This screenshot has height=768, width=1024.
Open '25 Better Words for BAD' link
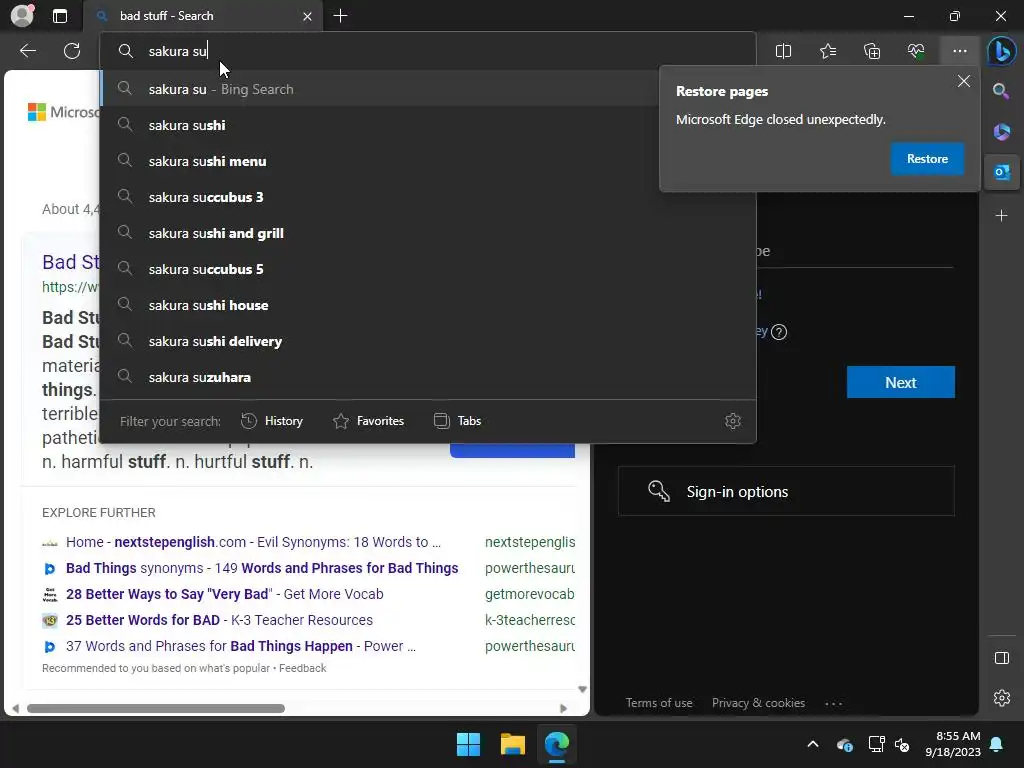[x=219, y=620]
